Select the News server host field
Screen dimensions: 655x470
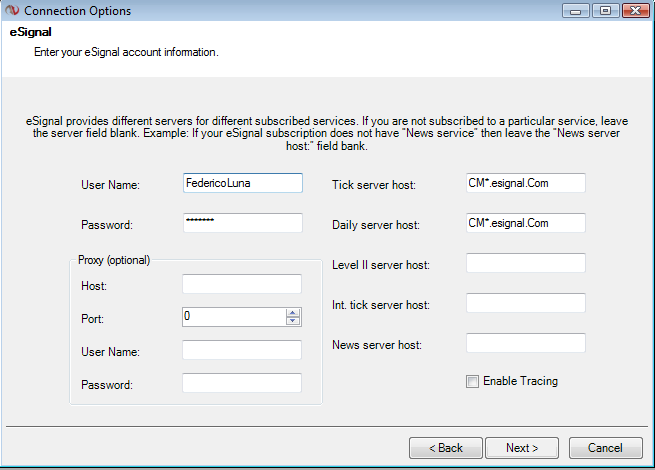[x=525, y=343]
